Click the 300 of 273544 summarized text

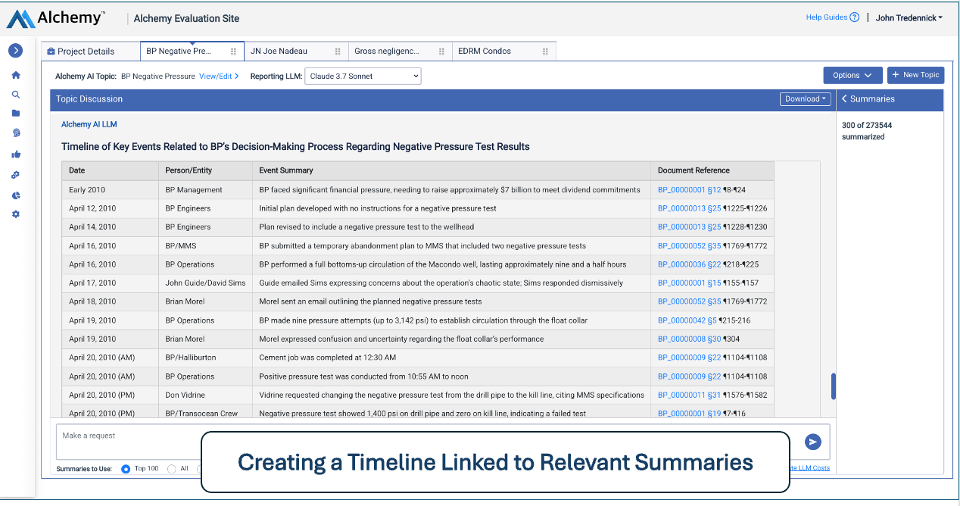(866, 130)
